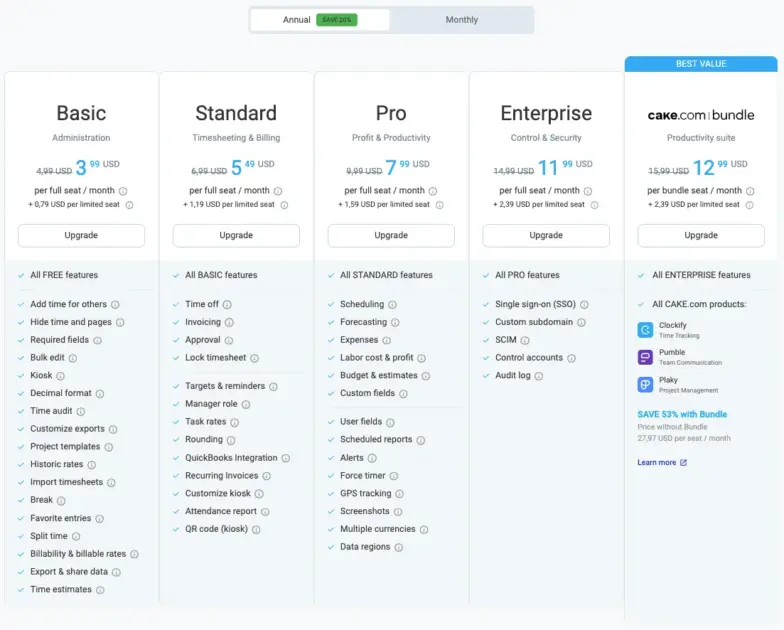This screenshot has height=630, width=784.
Task: Click info icon beside Kiosk
Action: (x=60, y=376)
